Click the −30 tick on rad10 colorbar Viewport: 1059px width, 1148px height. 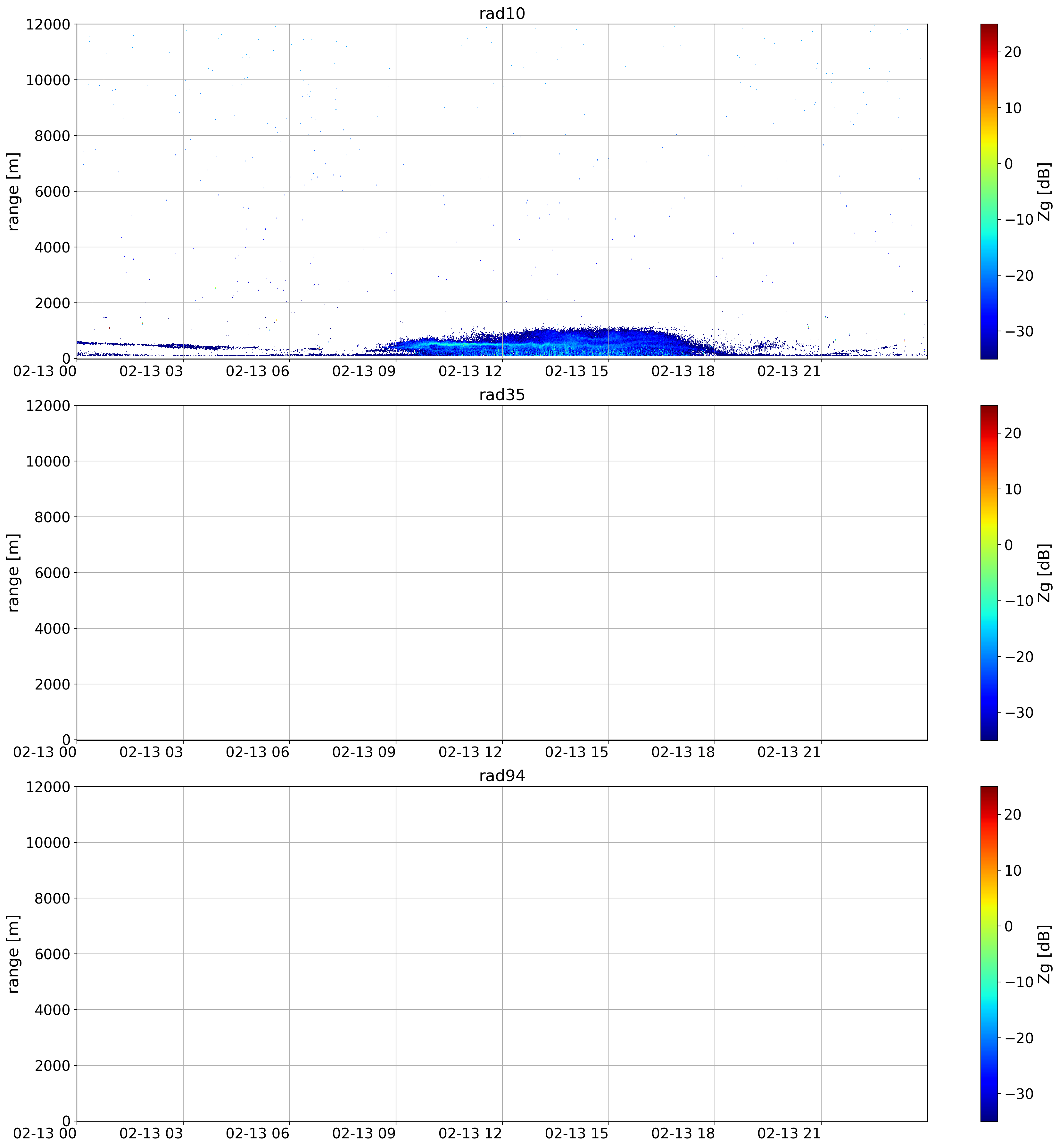click(1019, 332)
